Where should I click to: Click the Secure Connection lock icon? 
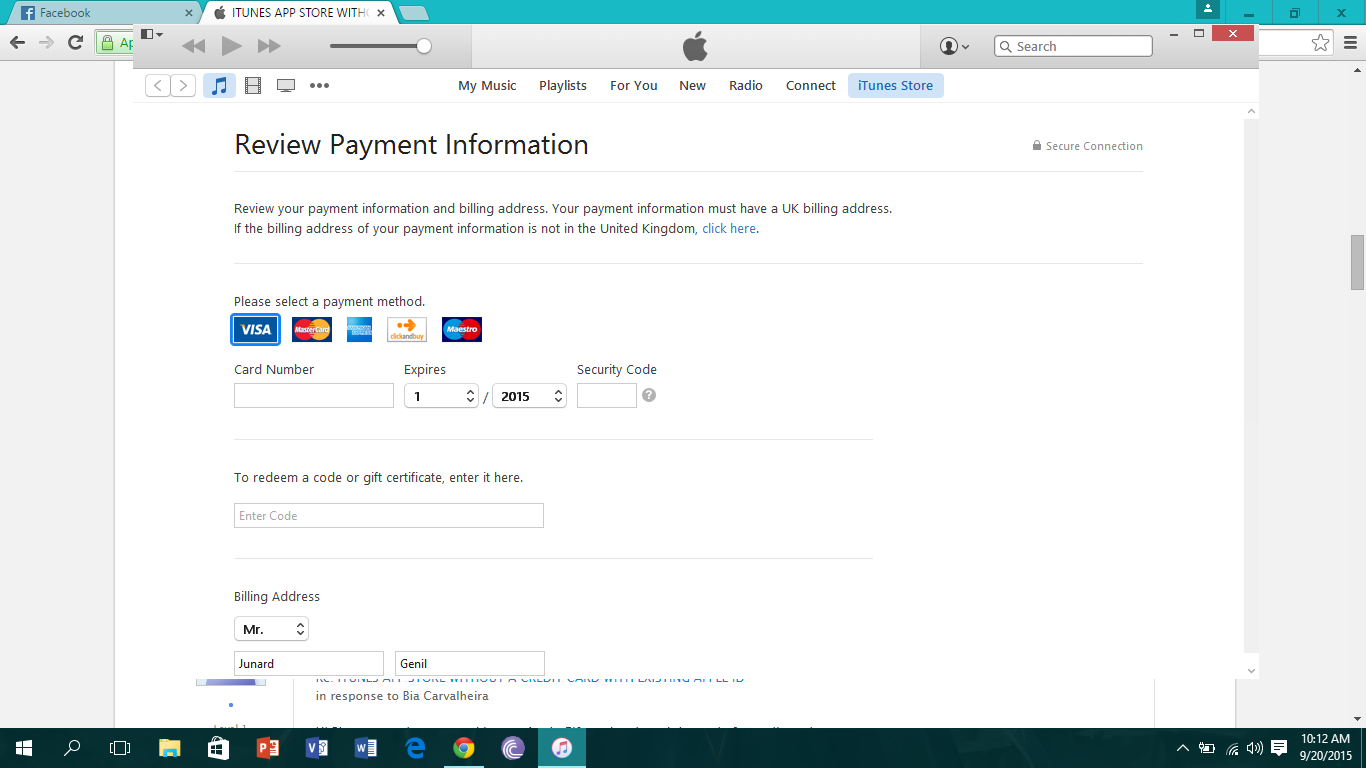click(1037, 146)
